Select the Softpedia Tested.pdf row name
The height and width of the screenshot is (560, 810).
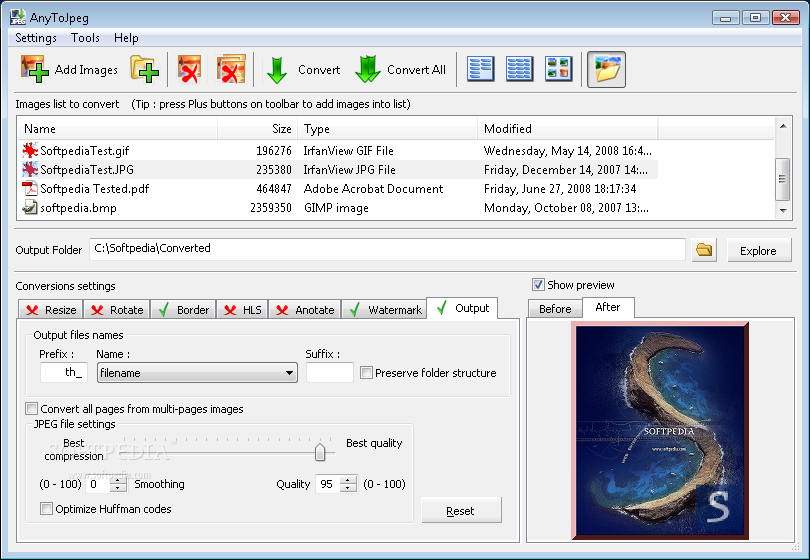click(x=95, y=189)
